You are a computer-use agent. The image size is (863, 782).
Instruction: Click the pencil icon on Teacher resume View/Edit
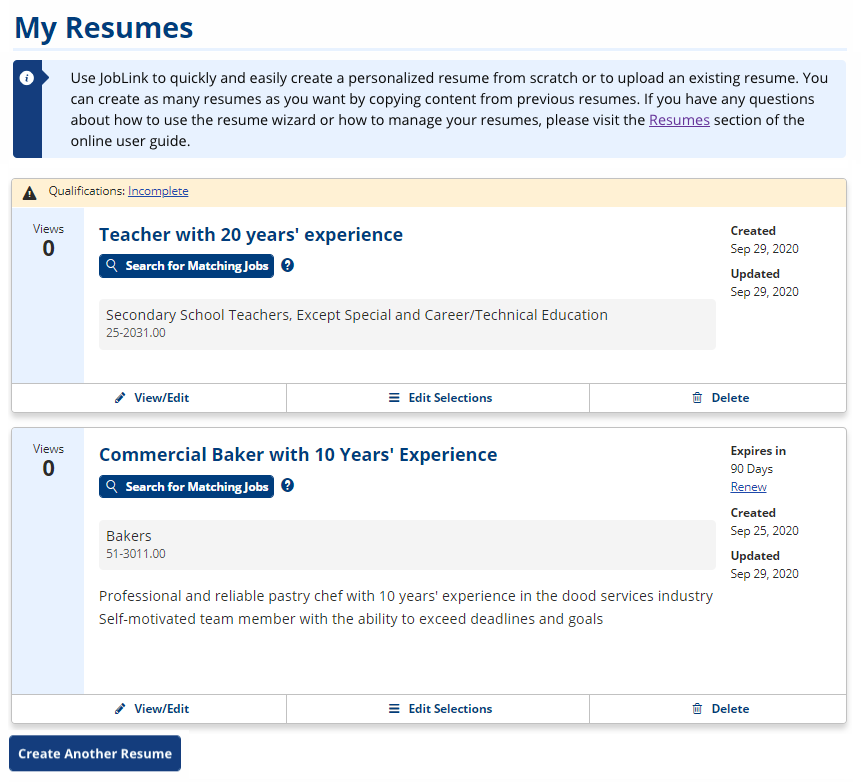click(119, 398)
